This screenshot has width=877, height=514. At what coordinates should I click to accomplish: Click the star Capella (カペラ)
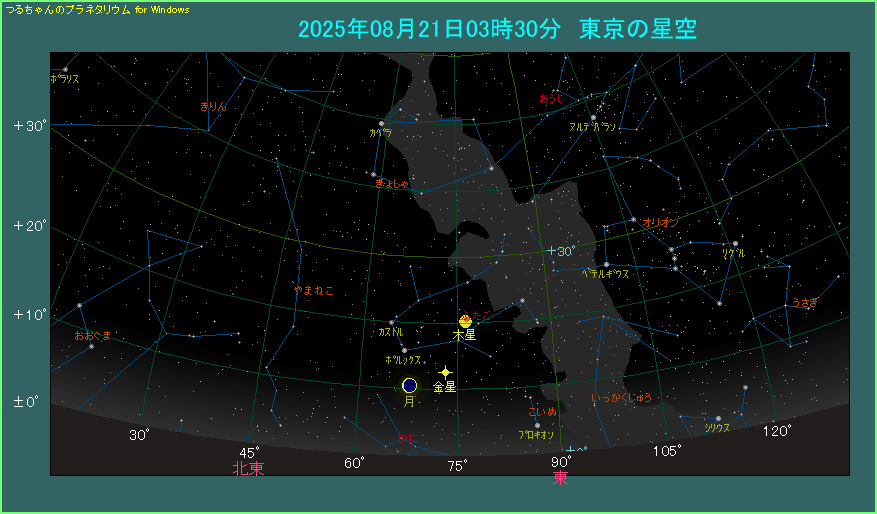click(381, 124)
